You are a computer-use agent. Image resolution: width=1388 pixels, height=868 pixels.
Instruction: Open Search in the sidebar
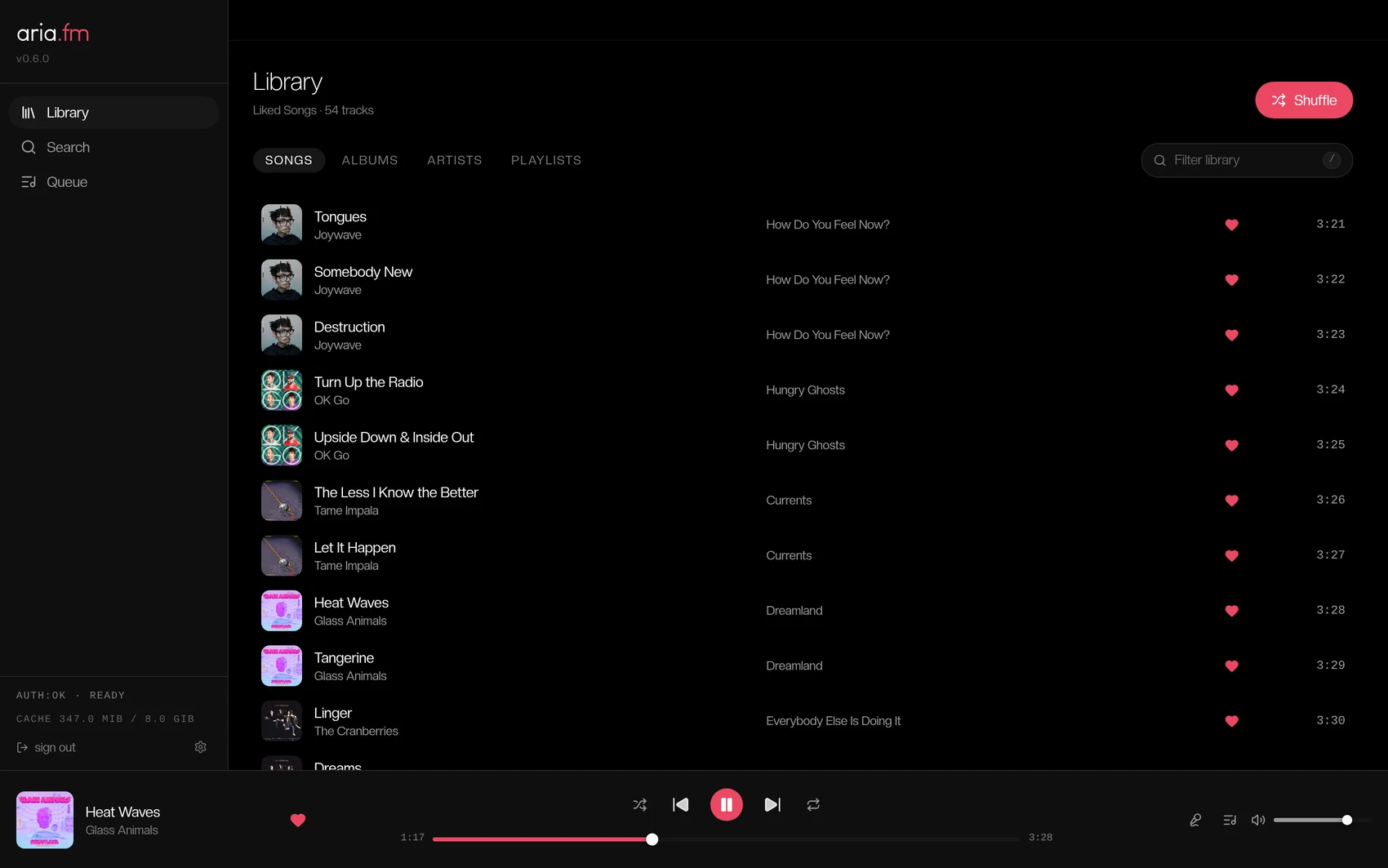tap(113, 147)
